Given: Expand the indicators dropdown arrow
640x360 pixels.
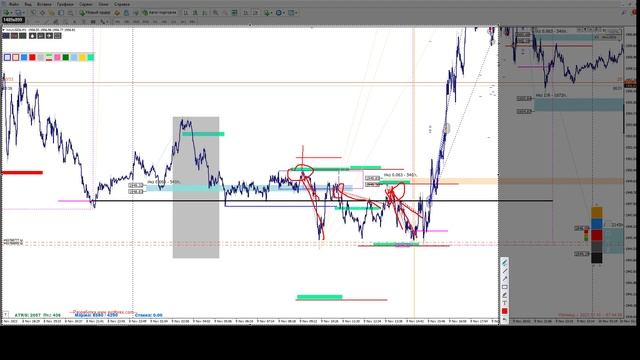Looking at the screenshot, I should [271, 13].
